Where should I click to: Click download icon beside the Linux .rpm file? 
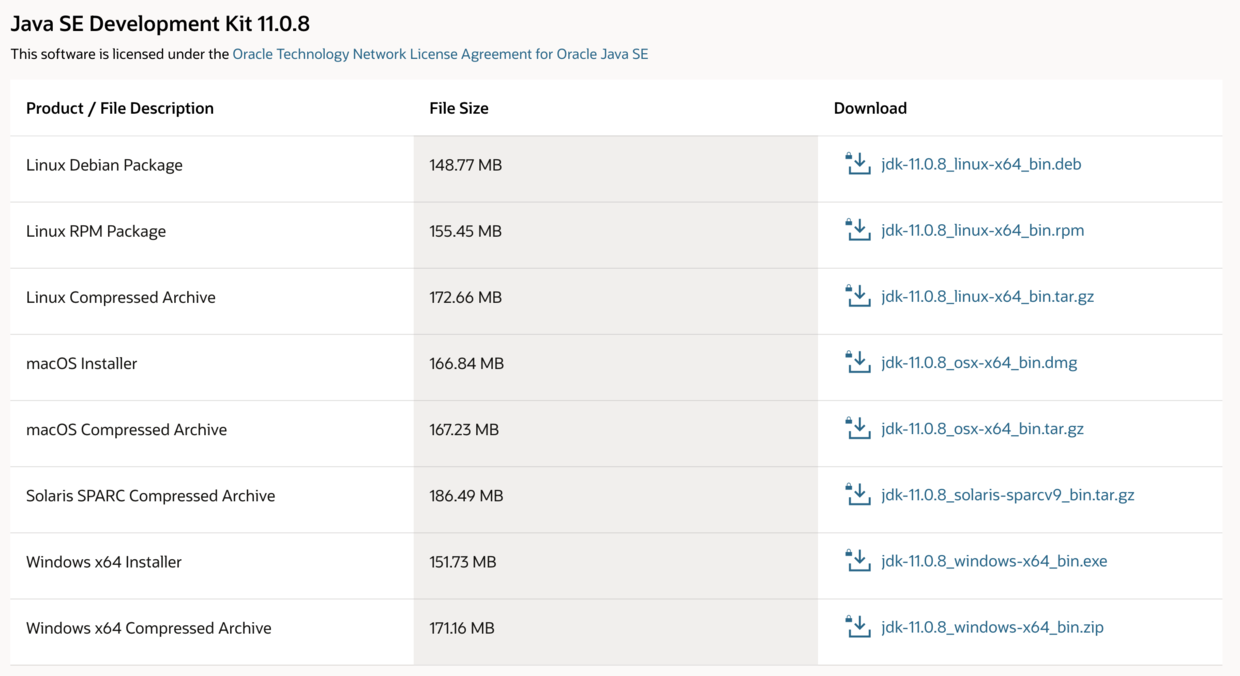point(858,230)
